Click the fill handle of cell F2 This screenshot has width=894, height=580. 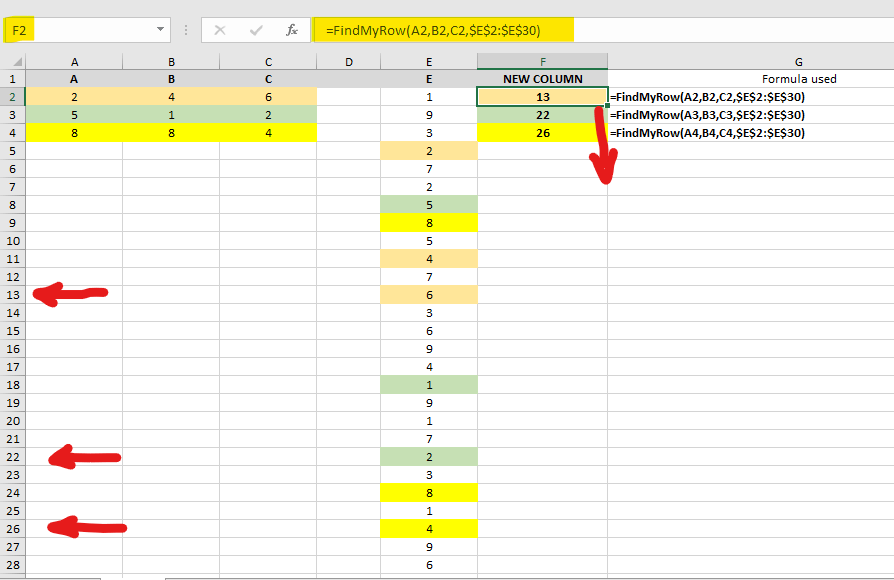[x=608, y=106]
